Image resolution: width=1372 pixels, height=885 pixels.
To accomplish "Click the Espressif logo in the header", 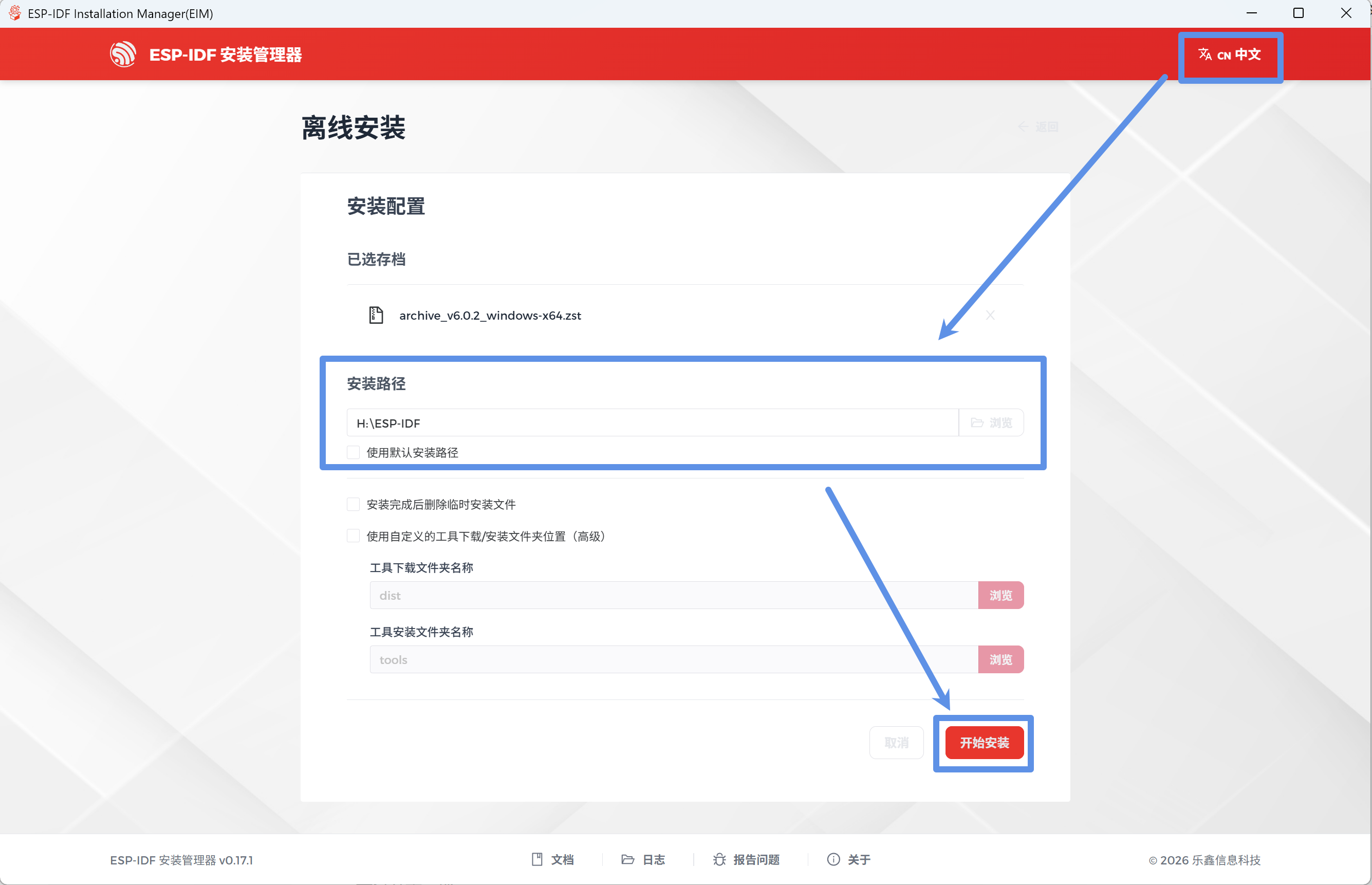I will click(x=123, y=54).
